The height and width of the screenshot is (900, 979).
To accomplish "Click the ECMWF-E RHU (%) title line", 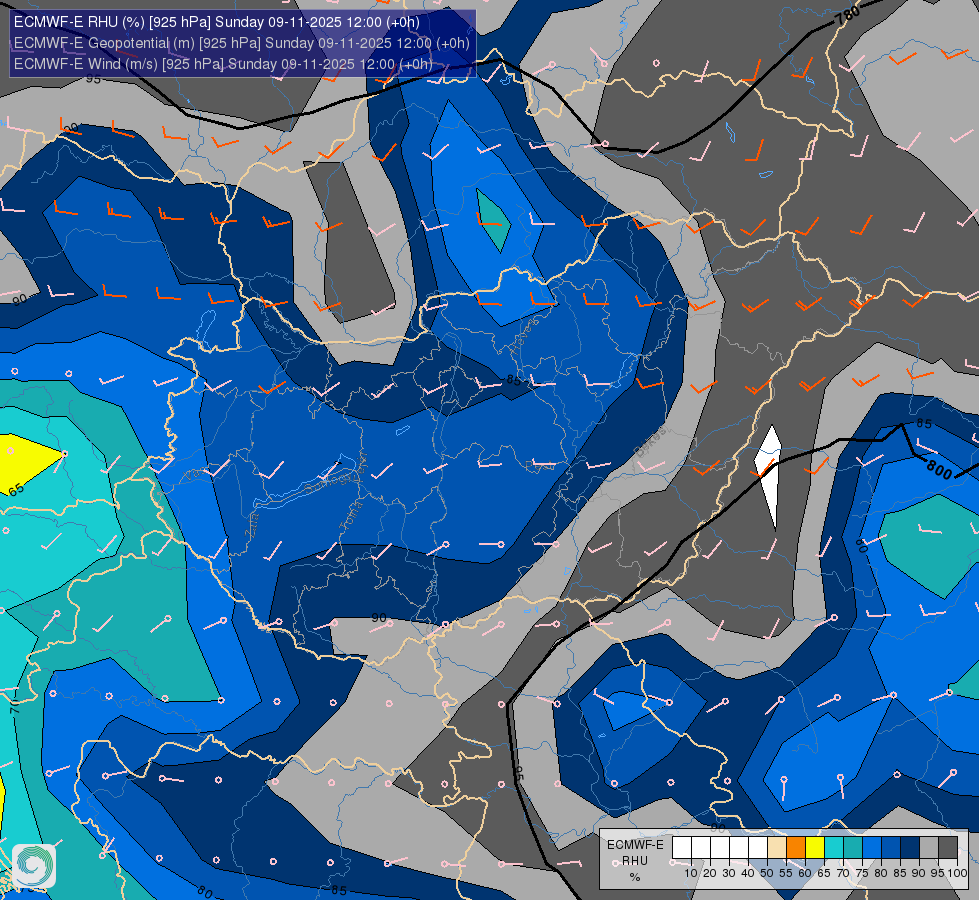I will (x=217, y=22).
